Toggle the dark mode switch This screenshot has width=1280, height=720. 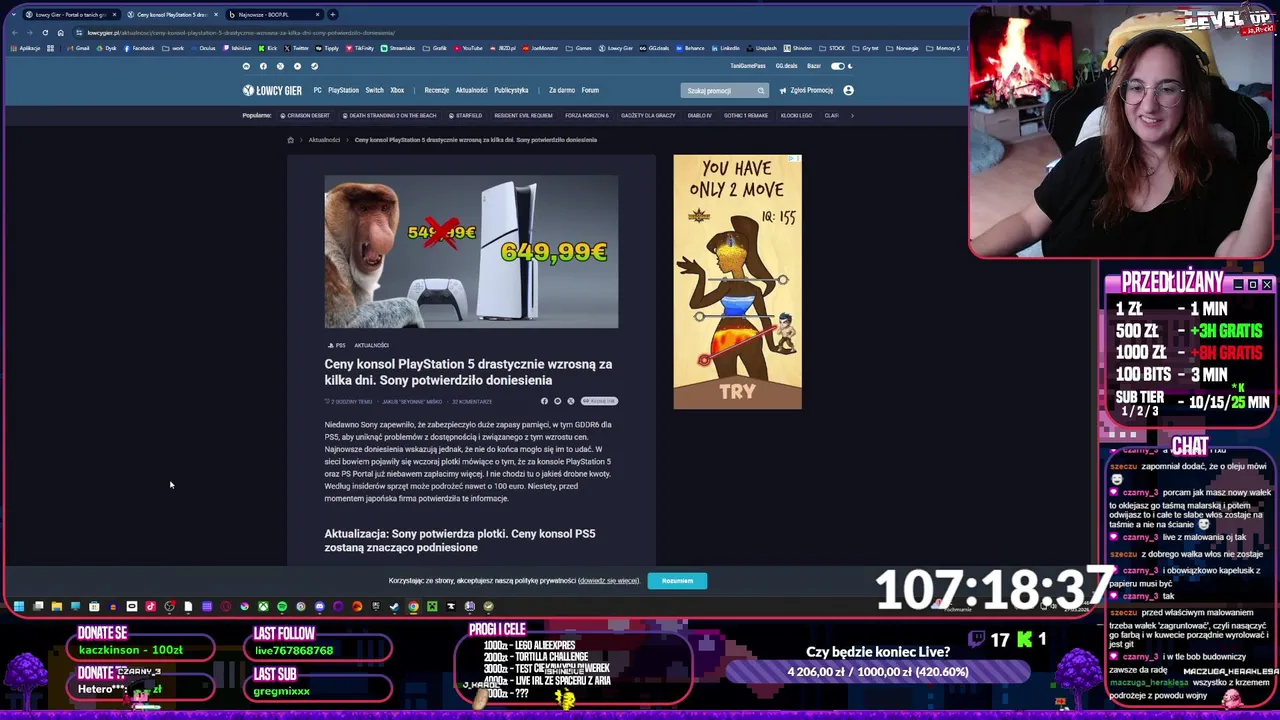[x=838, y=66]
